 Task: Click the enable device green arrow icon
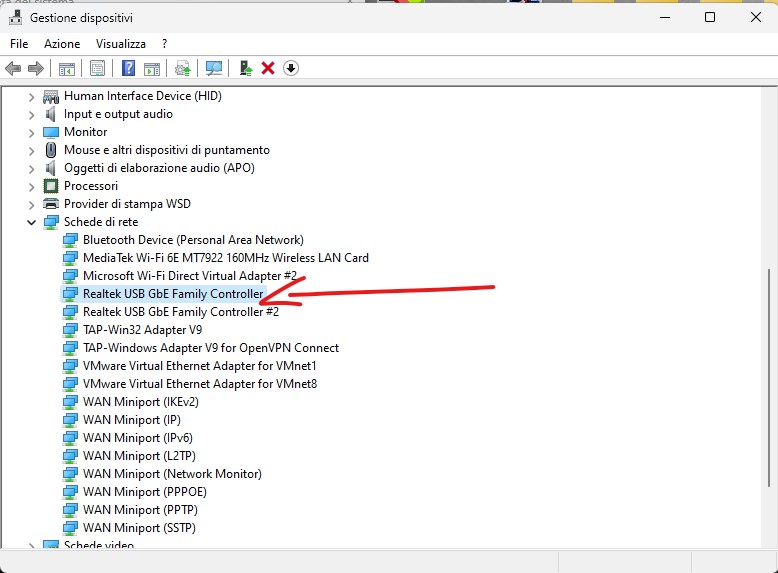(245, 68)
